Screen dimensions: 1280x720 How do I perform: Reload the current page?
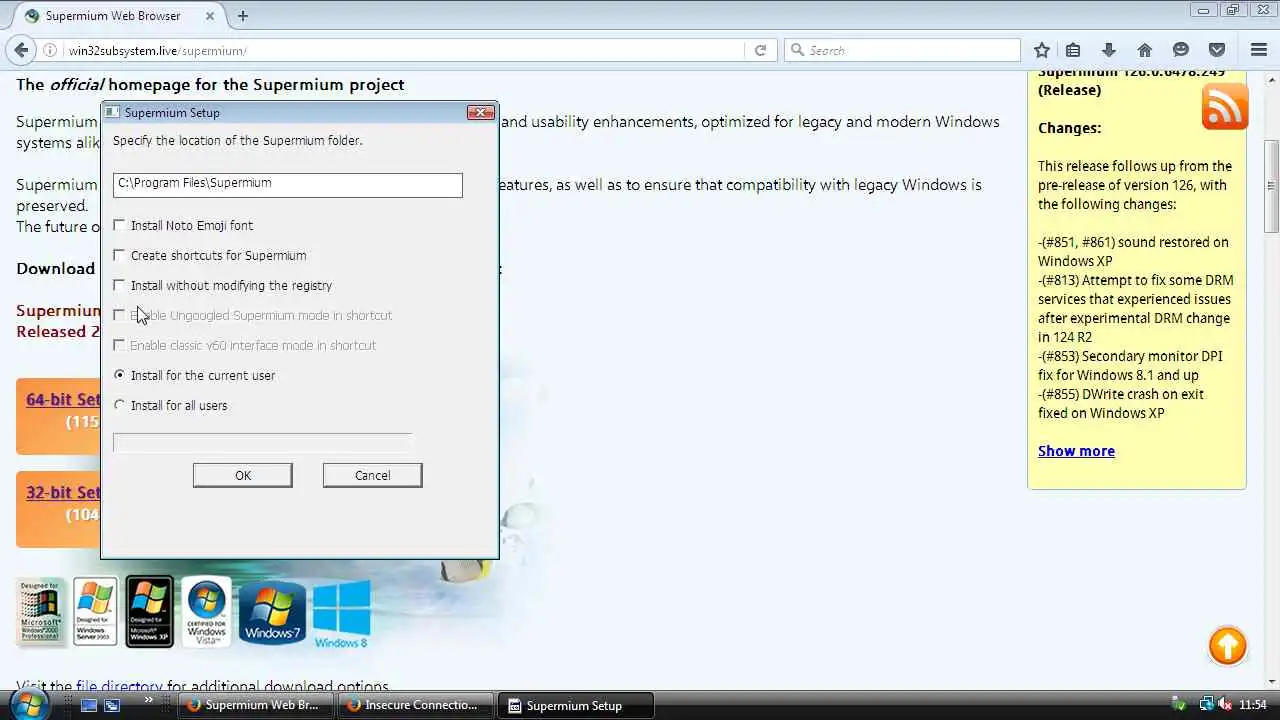click(760, 50)
